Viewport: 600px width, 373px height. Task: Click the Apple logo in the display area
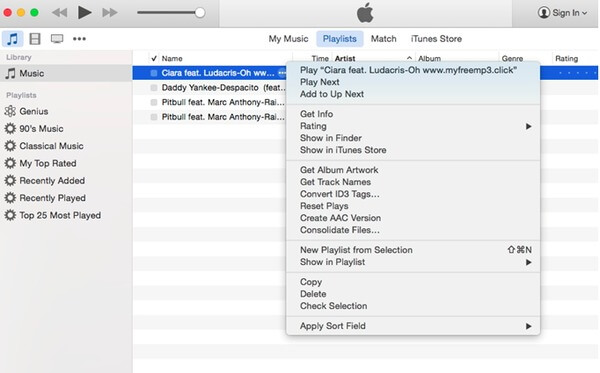tap(365, 13)
